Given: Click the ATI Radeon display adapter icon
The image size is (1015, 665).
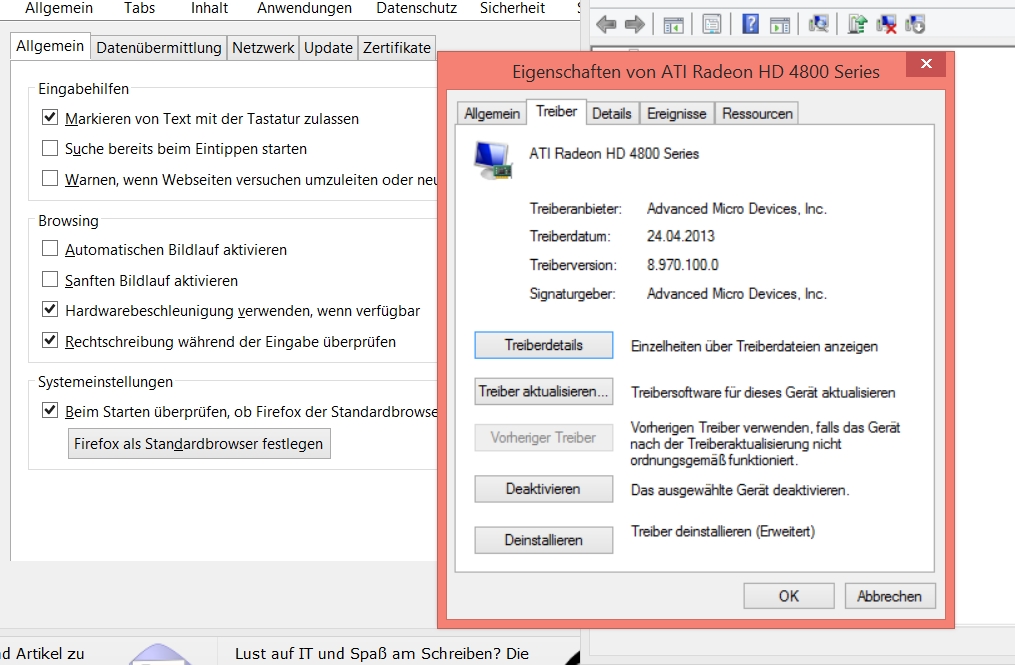Looking at the screenshot, I should pyautogui.click(x=493, y=160).
